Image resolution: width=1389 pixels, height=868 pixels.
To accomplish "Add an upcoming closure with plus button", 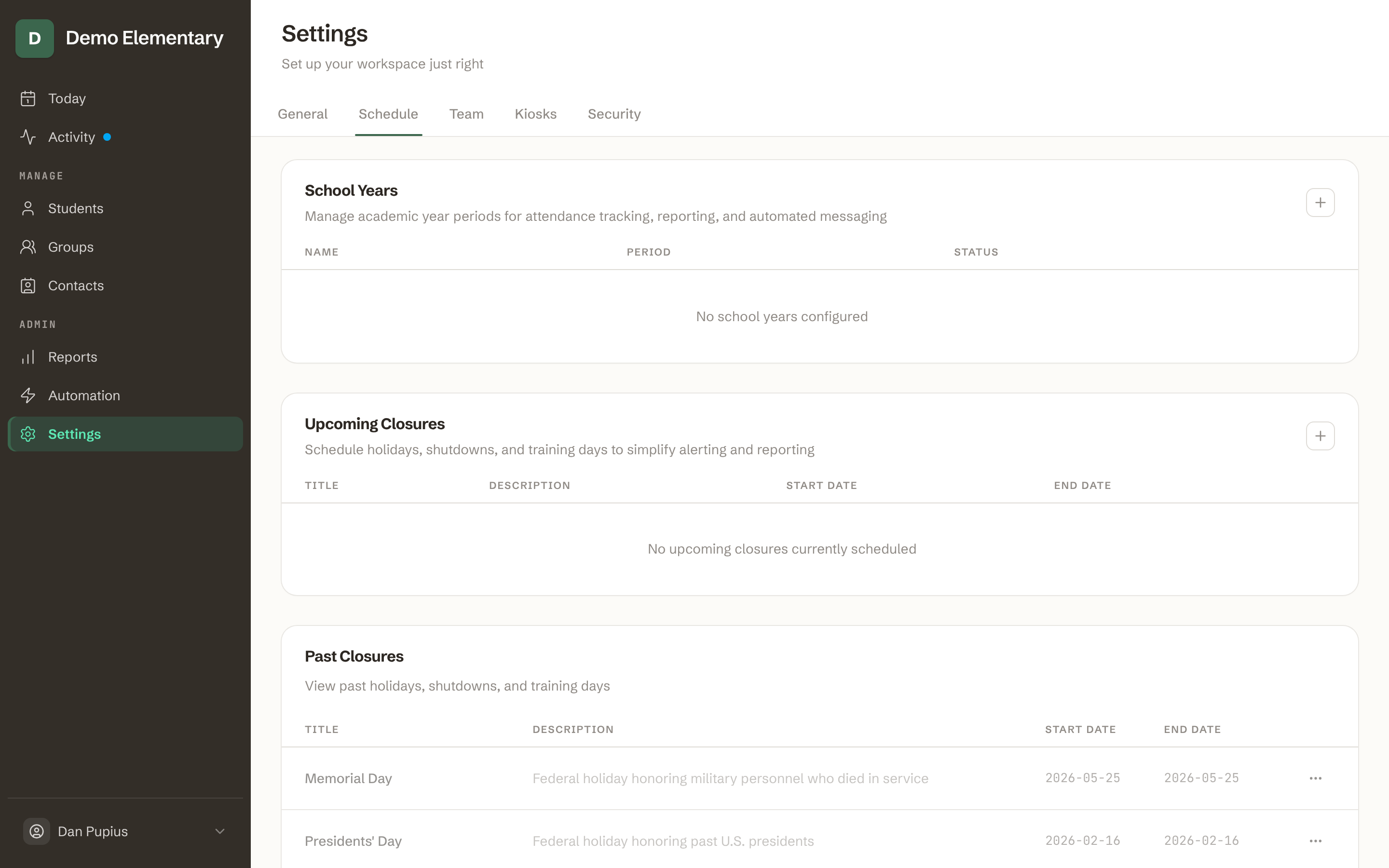I will coord(1320,436).
